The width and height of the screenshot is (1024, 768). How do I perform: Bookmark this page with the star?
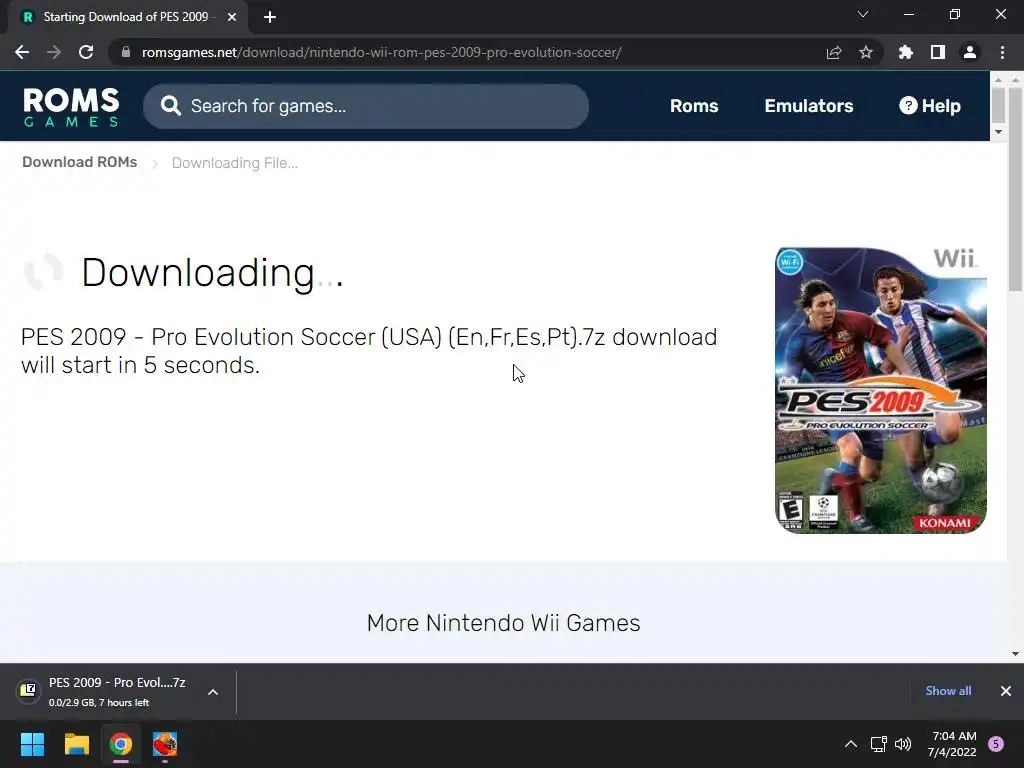coord(865,52)
